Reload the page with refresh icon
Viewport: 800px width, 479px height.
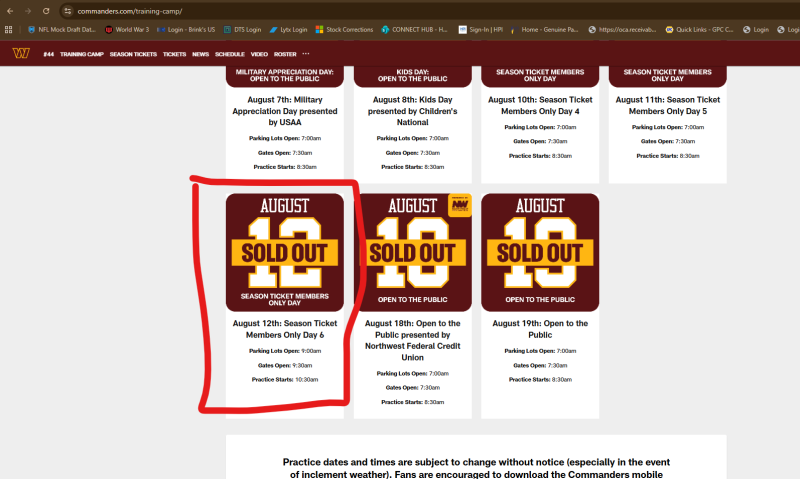46,11
